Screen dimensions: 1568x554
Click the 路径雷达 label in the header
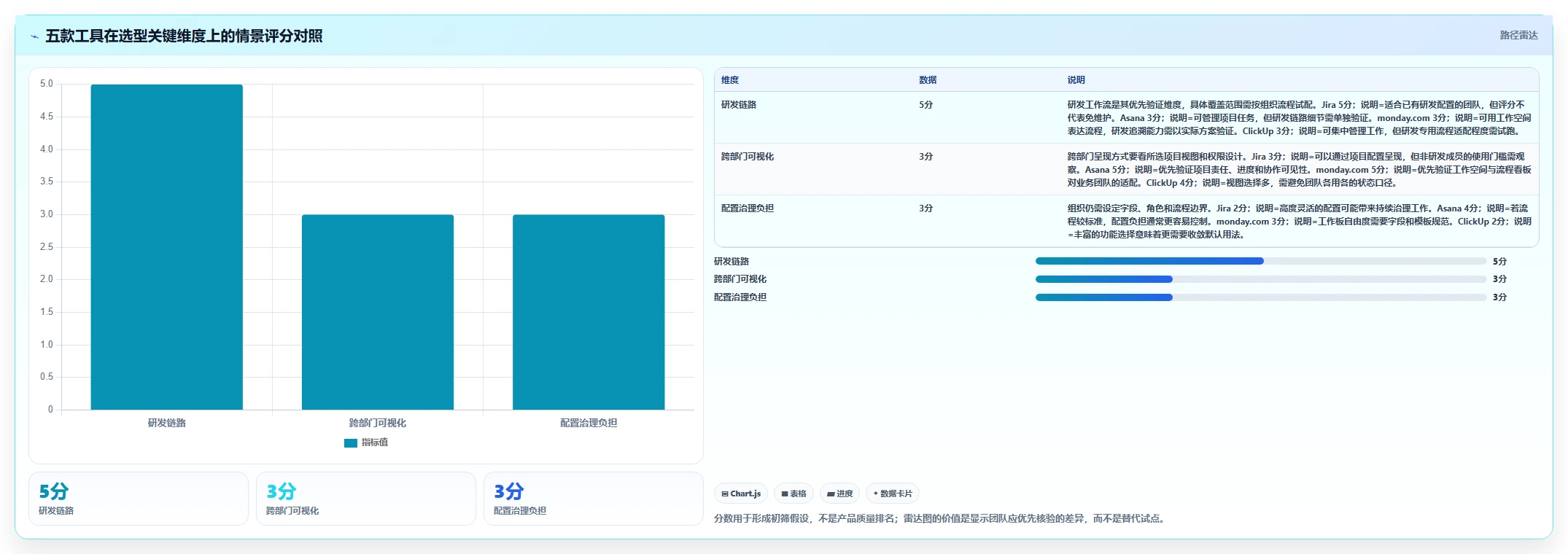coord(1518,35)
